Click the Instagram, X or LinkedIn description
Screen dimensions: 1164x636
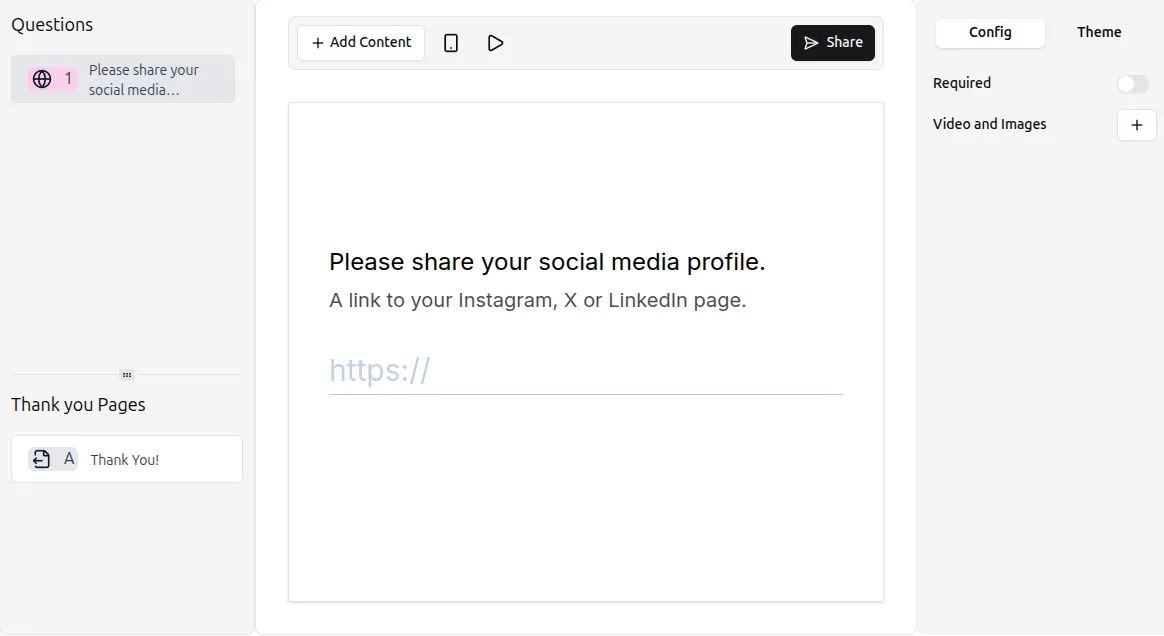(x=537, y=300)
